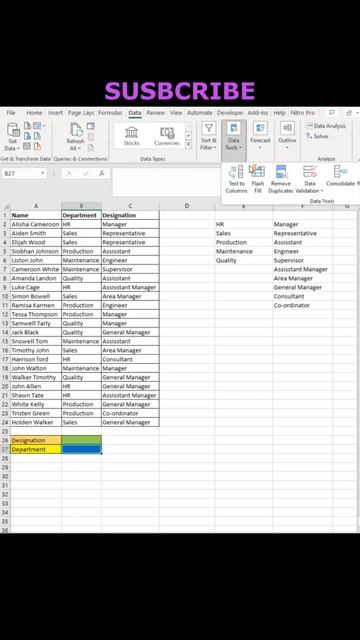The image size is (360, 640).
Task: Select the Stocks data type
Action: [131, 136]
